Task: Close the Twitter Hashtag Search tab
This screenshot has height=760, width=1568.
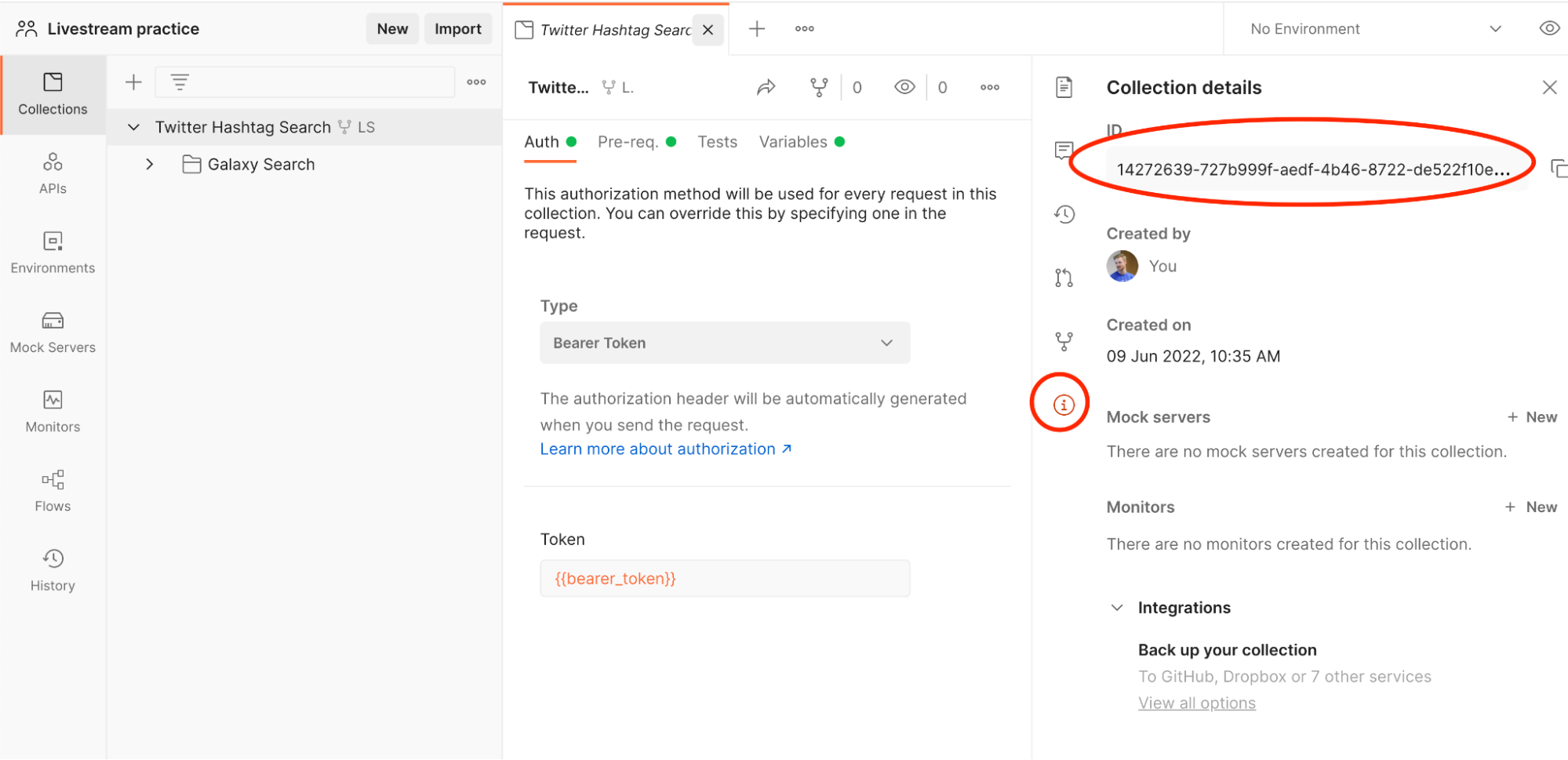Action: coord(708,30)
